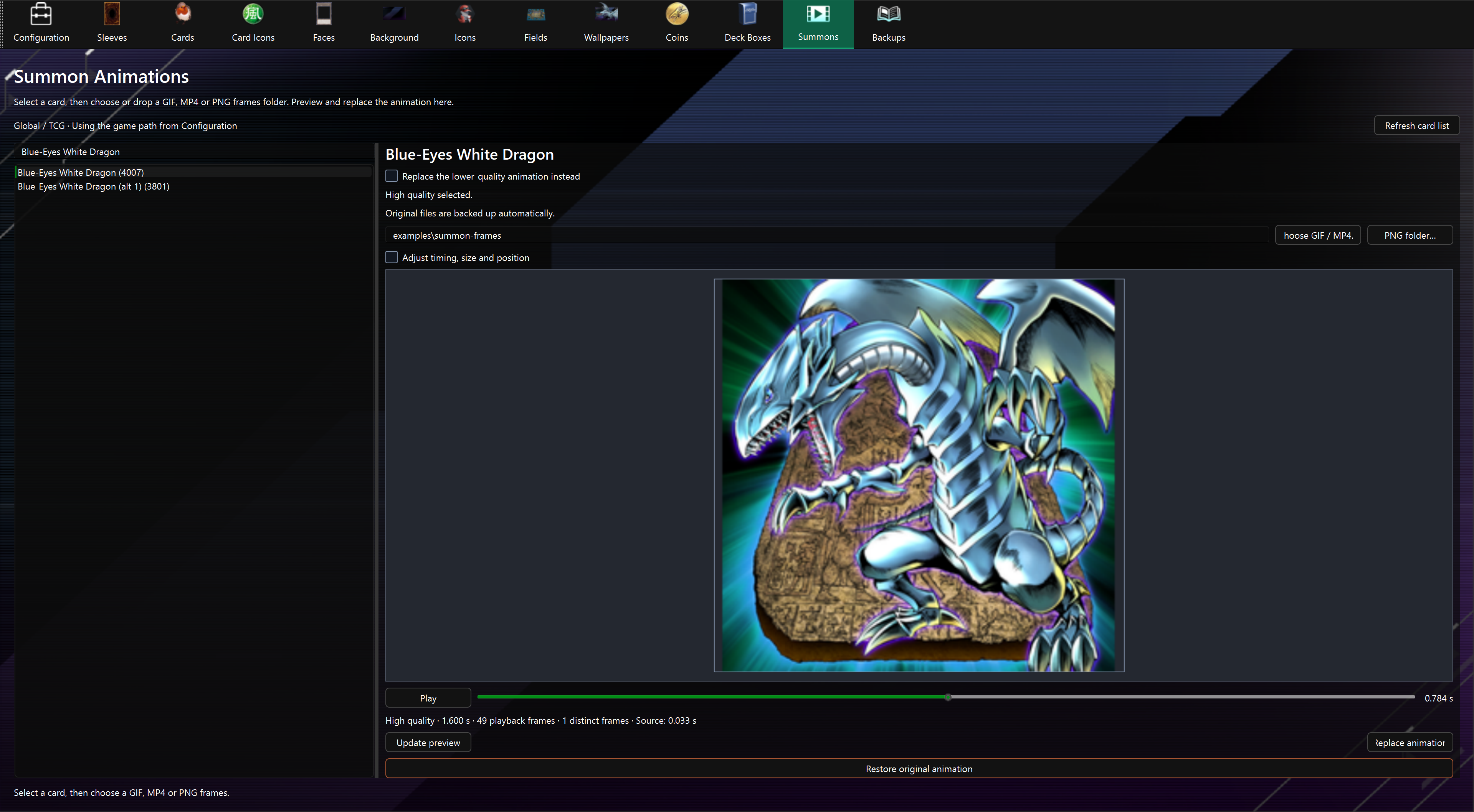Select Blue-Eyes White Dragon (4007) in list

[x=194, y=172]
